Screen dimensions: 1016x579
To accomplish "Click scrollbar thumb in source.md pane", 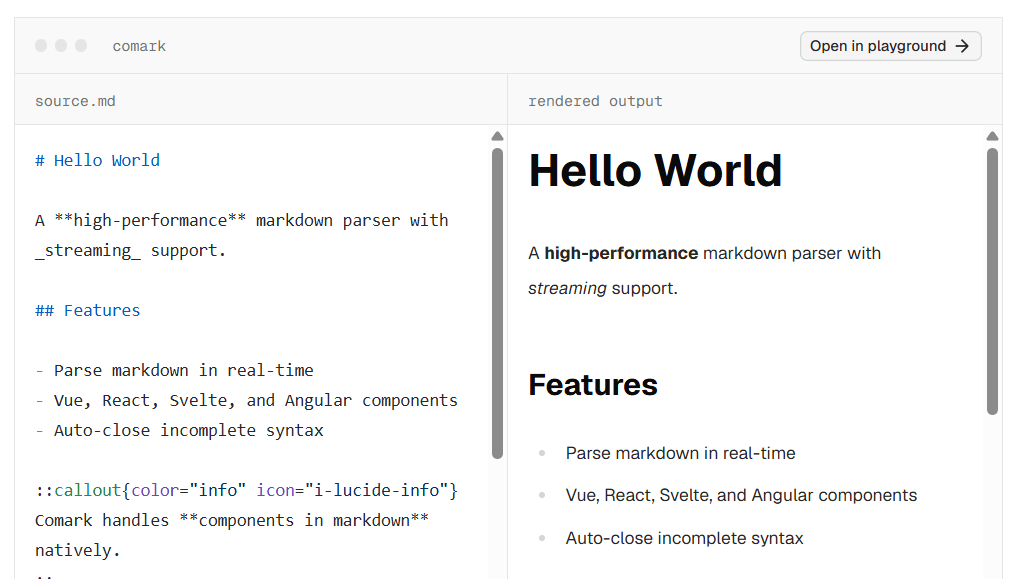I will [497, 303].
